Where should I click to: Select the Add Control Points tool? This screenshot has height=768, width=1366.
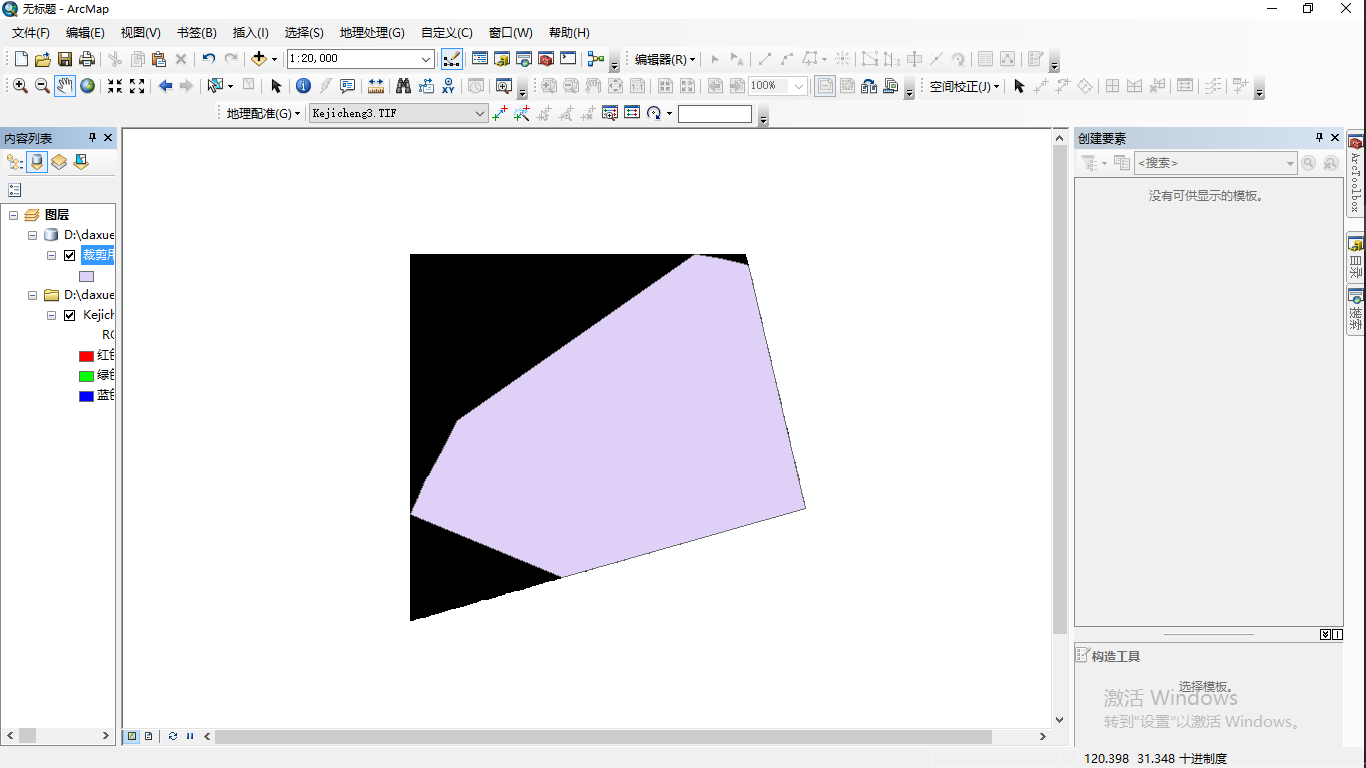pyautogui.click(x=500, y=113)
